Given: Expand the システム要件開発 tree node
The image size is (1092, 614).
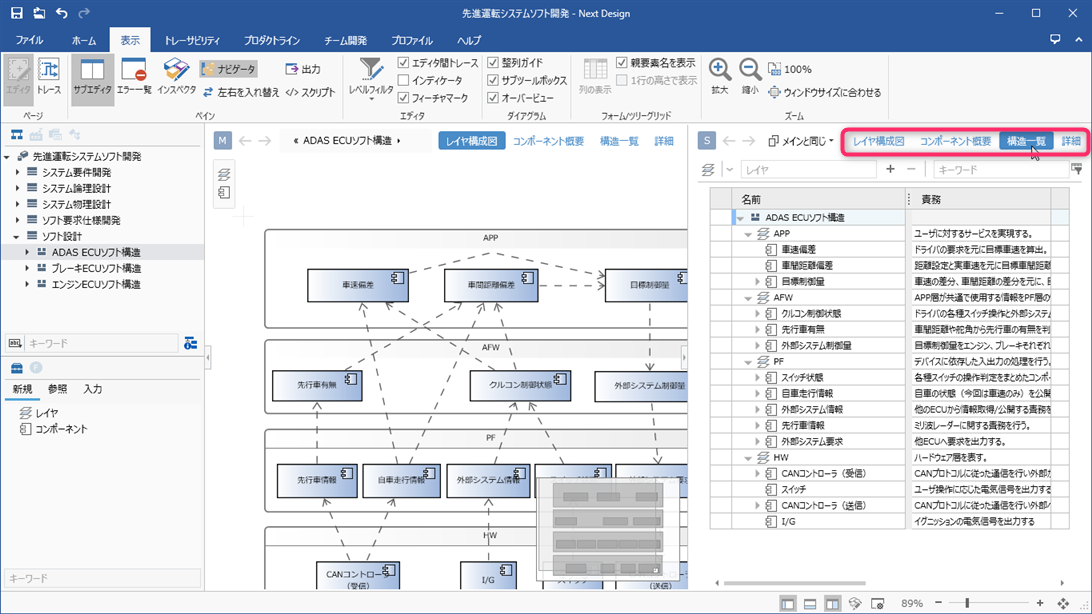Looking at the screenshot, I should 18,173.
